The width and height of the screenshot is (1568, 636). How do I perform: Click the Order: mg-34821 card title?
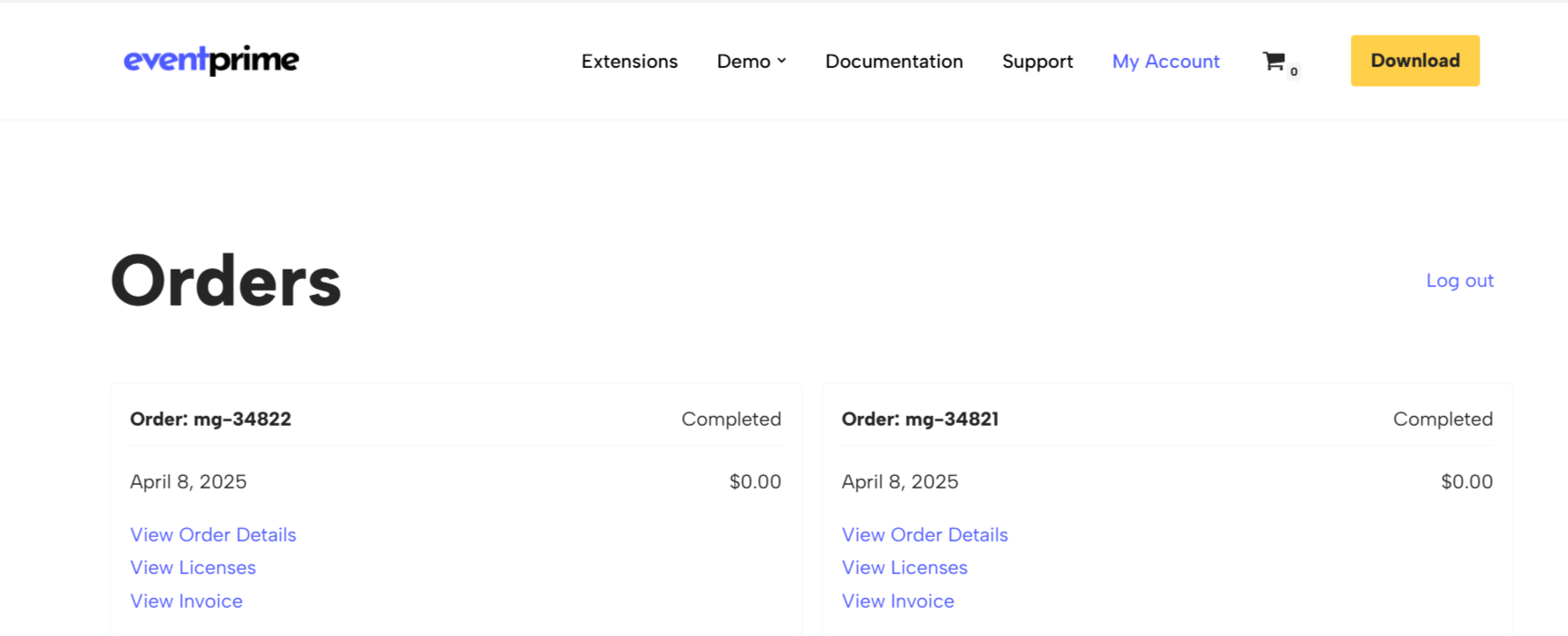click(x=920, y=419)
